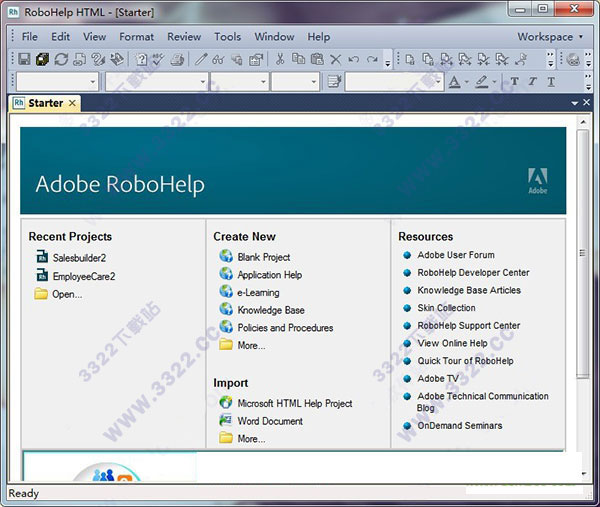Create a new Blank Project
Viewport: 600px width, 507px height.
(x=263, y=257)
